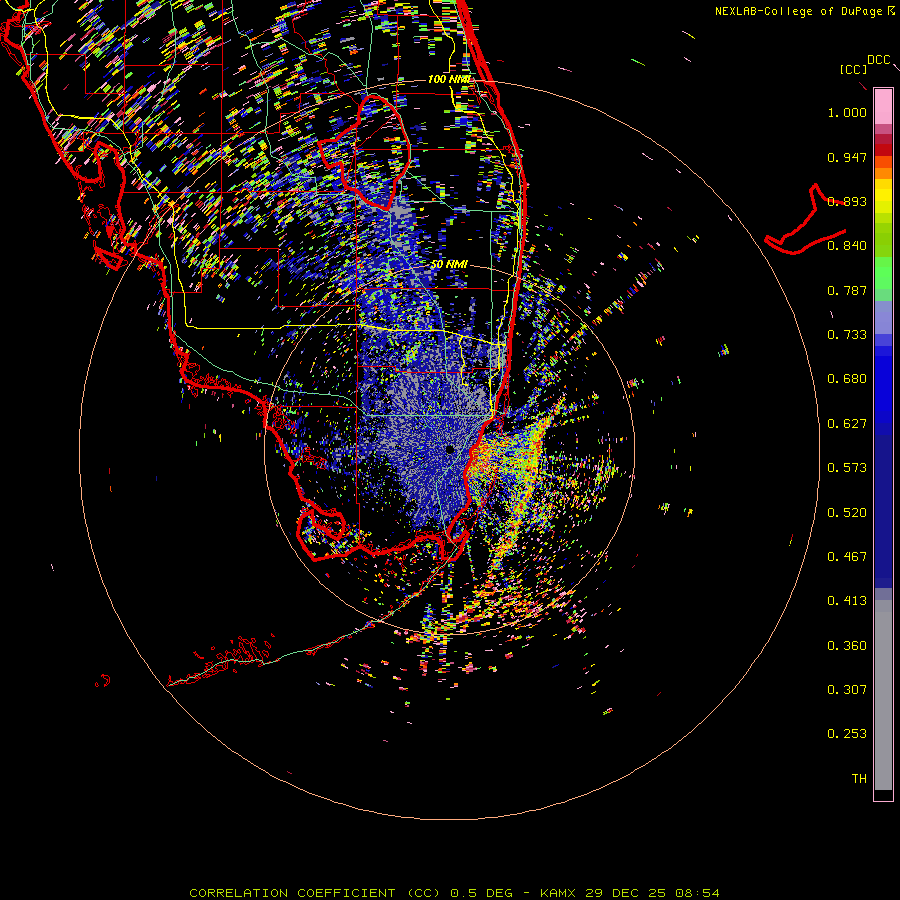Image resolution: width=900 pixels, height=900 pixels.
Task: Click the 0.413 scale value
Action: click(847, 601)
